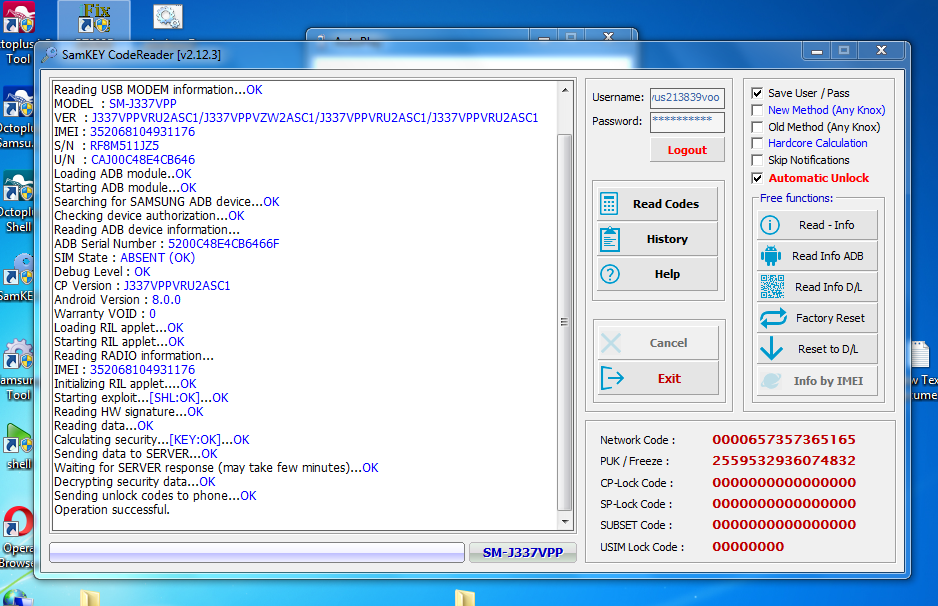The width and height of the screenshot is (938, 606).
Task: Click the Exit button
Action: (658, 378)
